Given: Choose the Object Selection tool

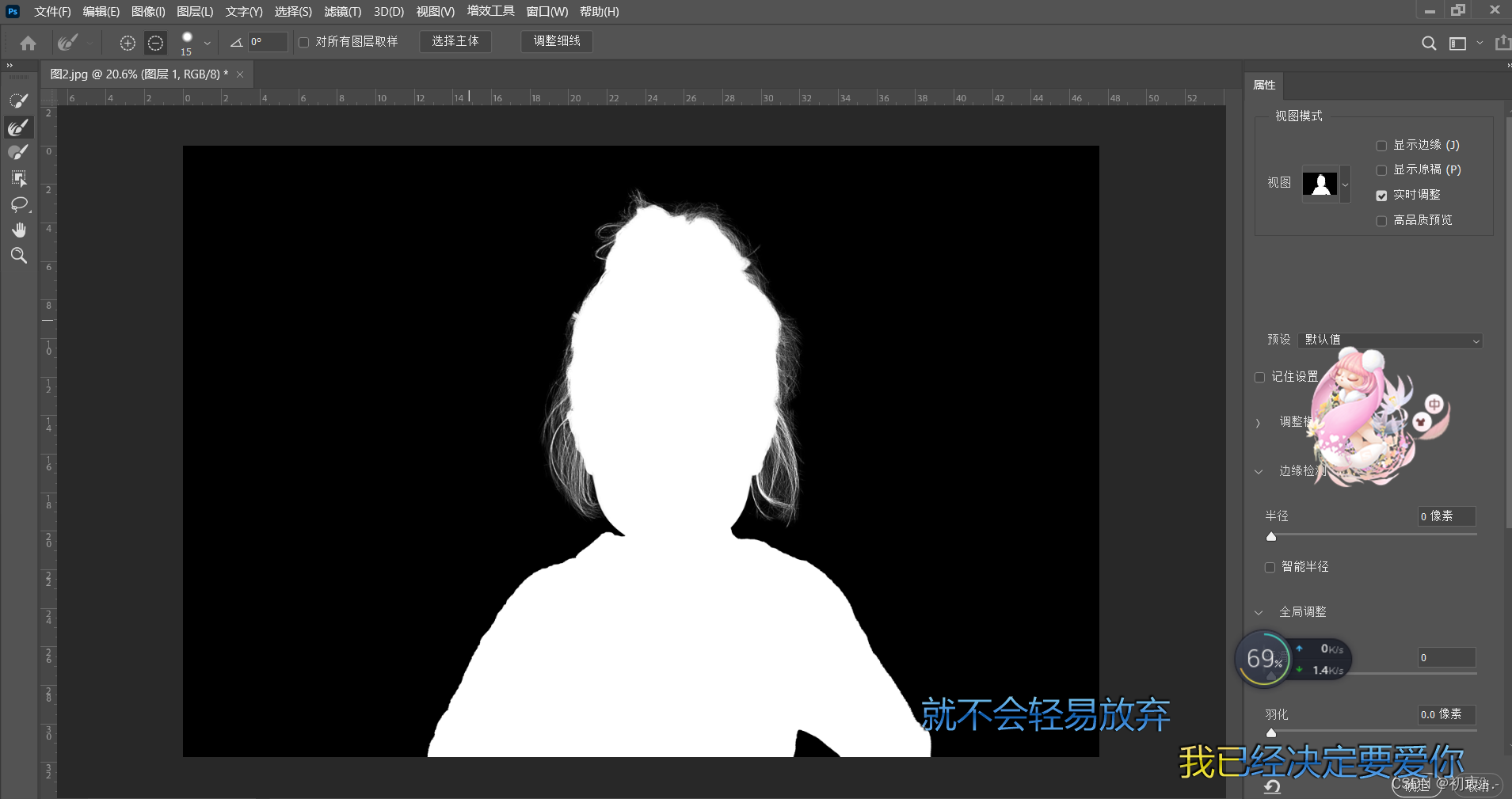Looking at the screenshot, I should click(x=18, y=178).
